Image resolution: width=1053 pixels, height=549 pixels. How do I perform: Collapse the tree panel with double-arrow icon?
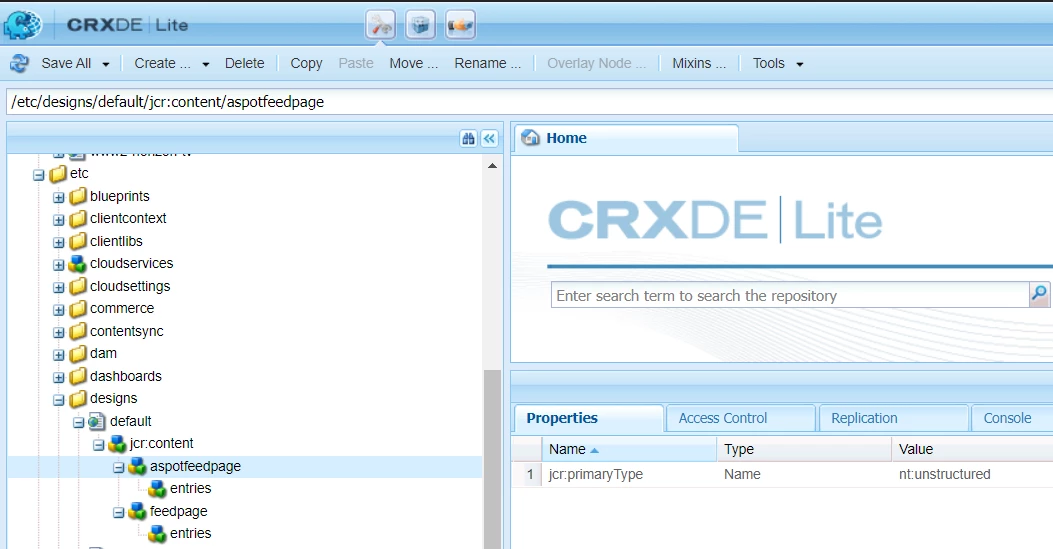pyautogui.click(x=490, y=138)
